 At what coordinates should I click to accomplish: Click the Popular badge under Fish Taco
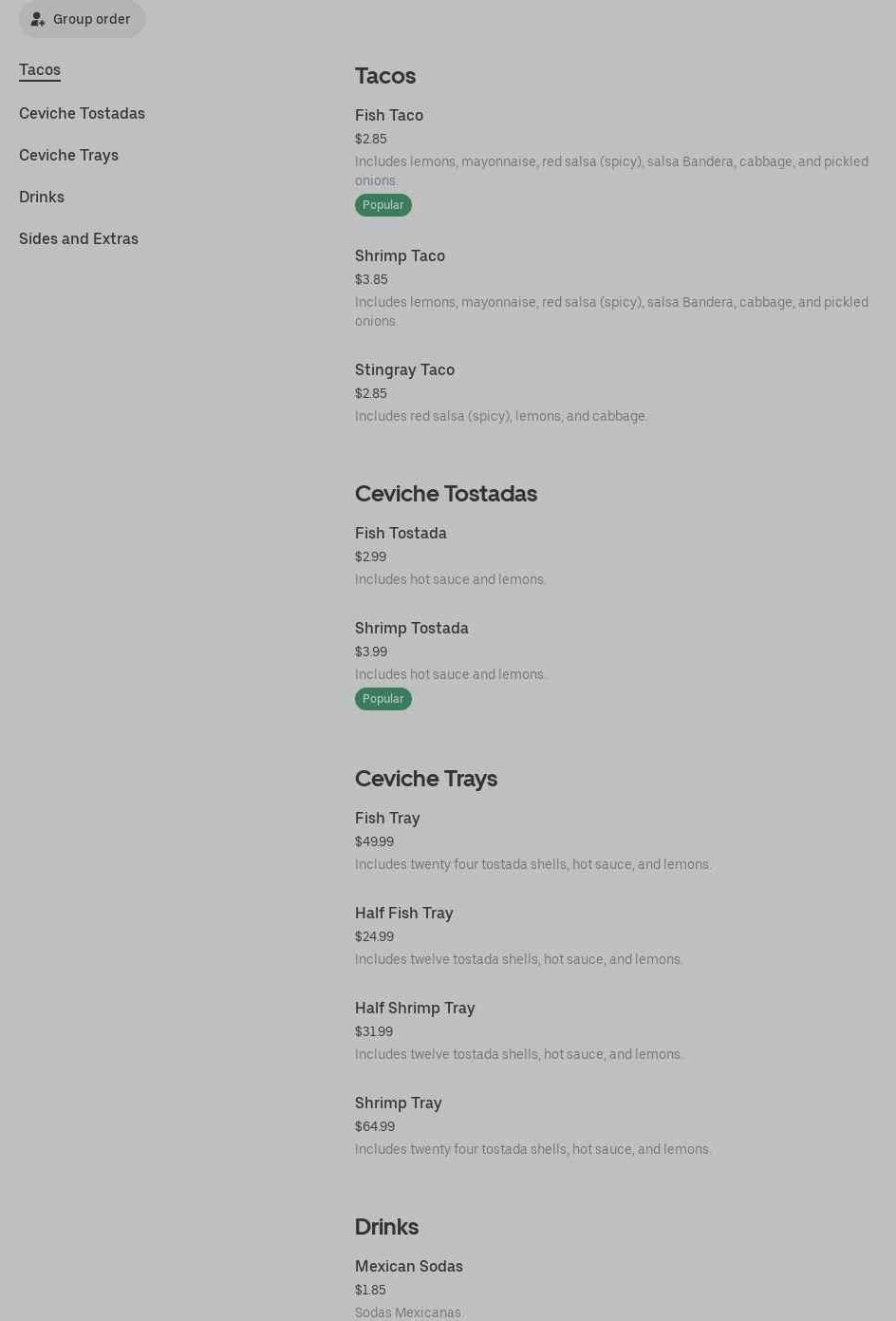click(383, 205)
